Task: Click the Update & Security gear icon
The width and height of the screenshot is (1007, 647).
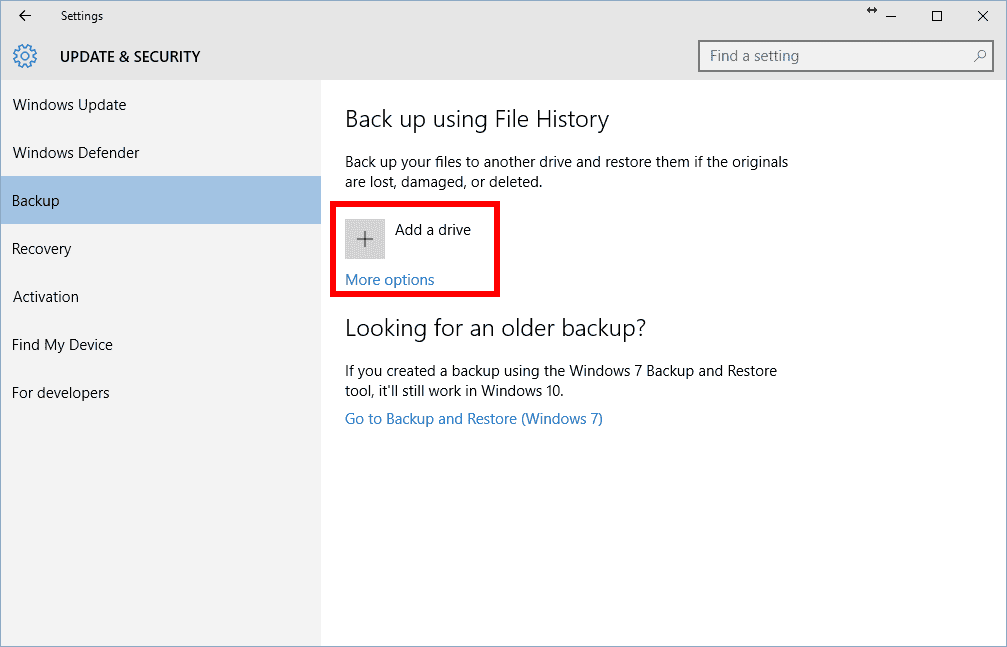Action: (x=25, y=57)
